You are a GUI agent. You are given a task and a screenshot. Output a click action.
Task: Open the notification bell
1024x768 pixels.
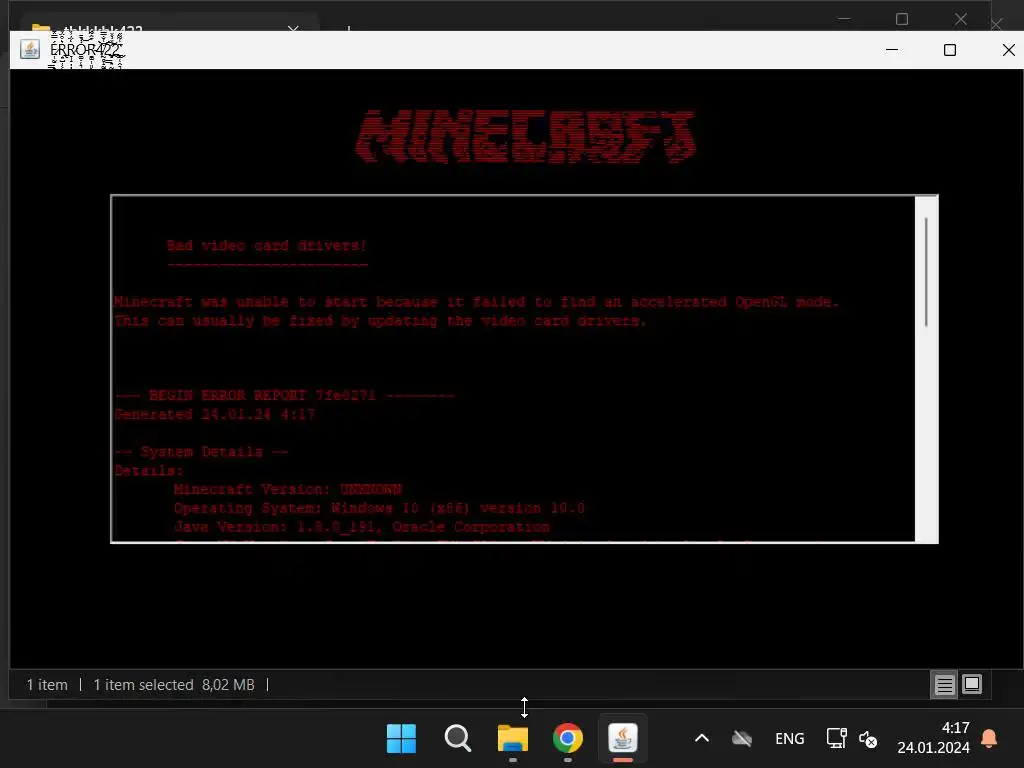[989, 739]
